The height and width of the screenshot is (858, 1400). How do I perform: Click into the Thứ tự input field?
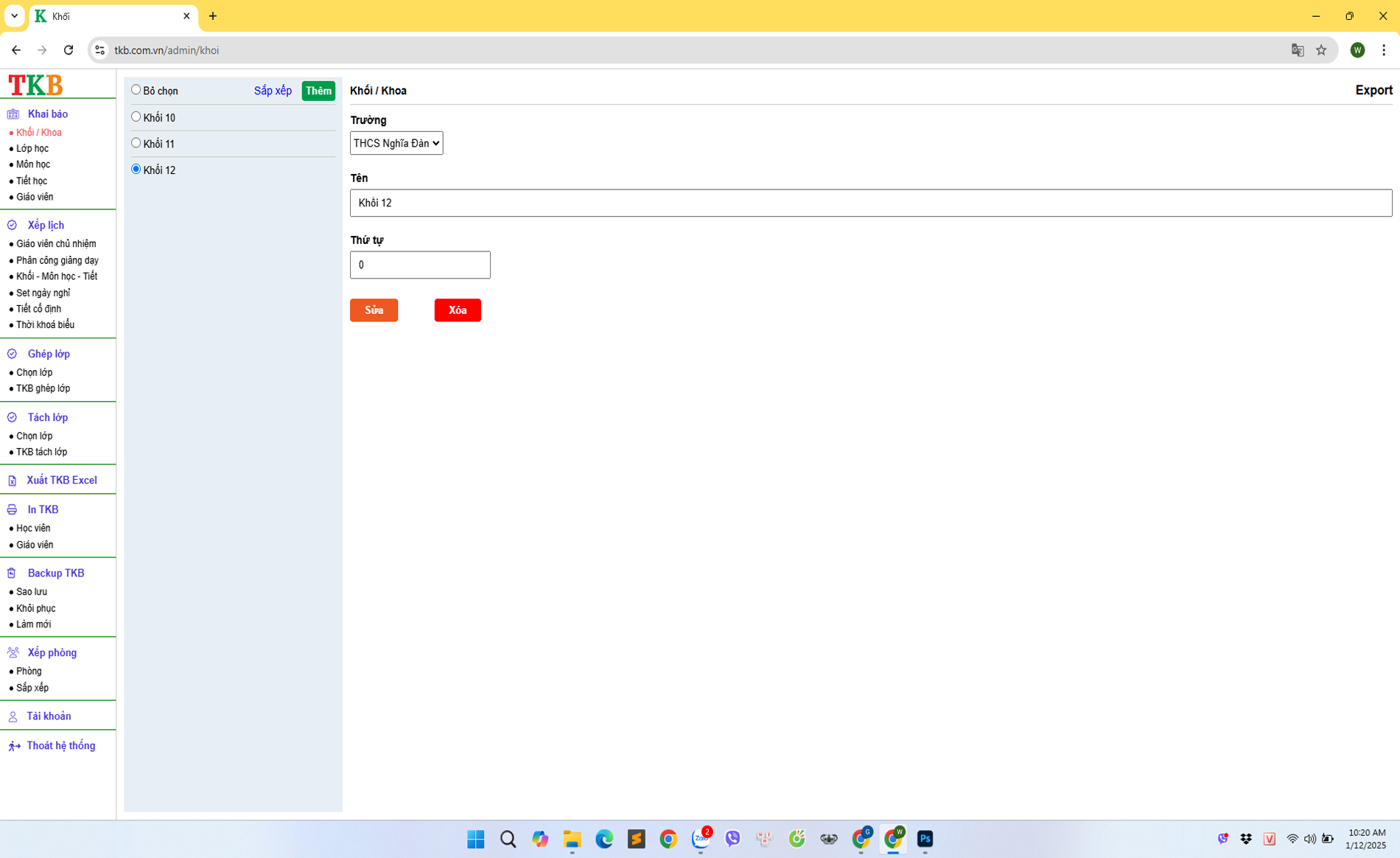pos(420,265)
